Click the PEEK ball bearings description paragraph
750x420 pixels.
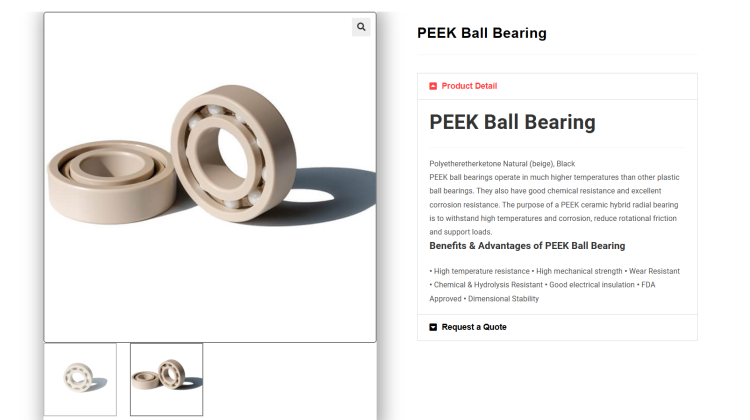point(554,205)
